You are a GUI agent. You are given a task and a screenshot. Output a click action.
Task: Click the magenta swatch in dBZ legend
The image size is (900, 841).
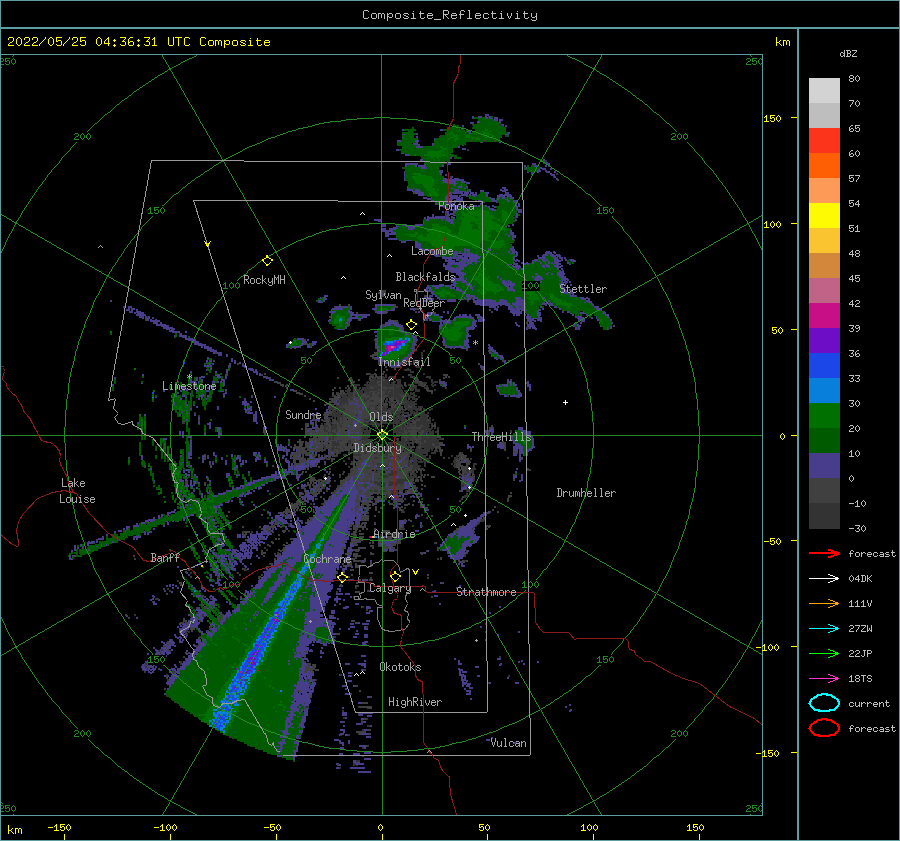(x=824, y=316)
